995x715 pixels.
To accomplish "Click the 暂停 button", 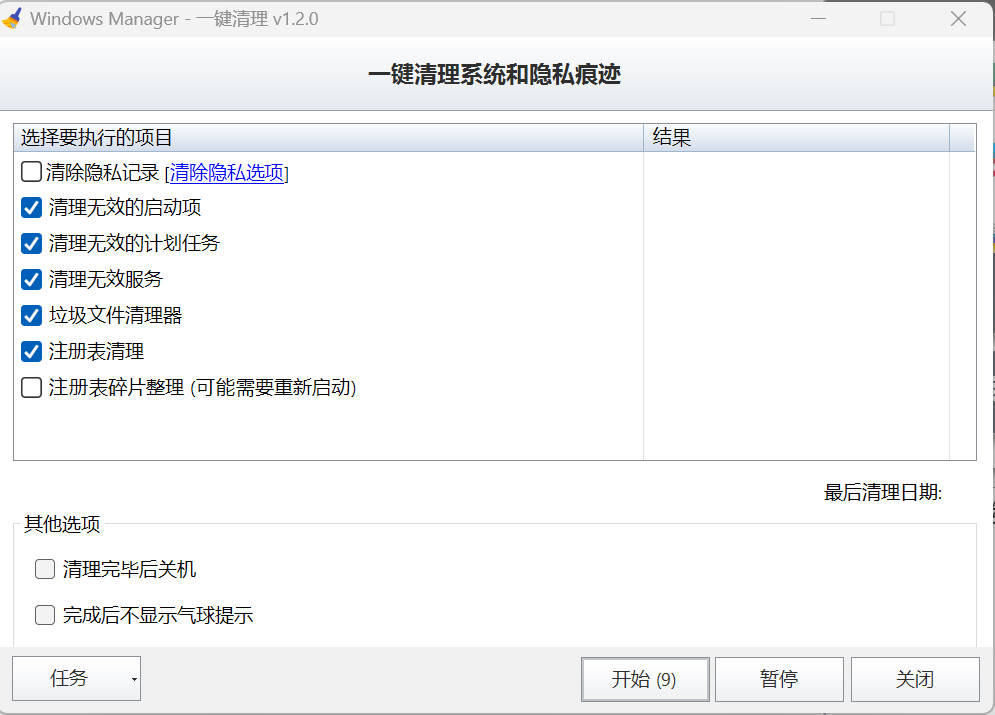I will [779, 679].
